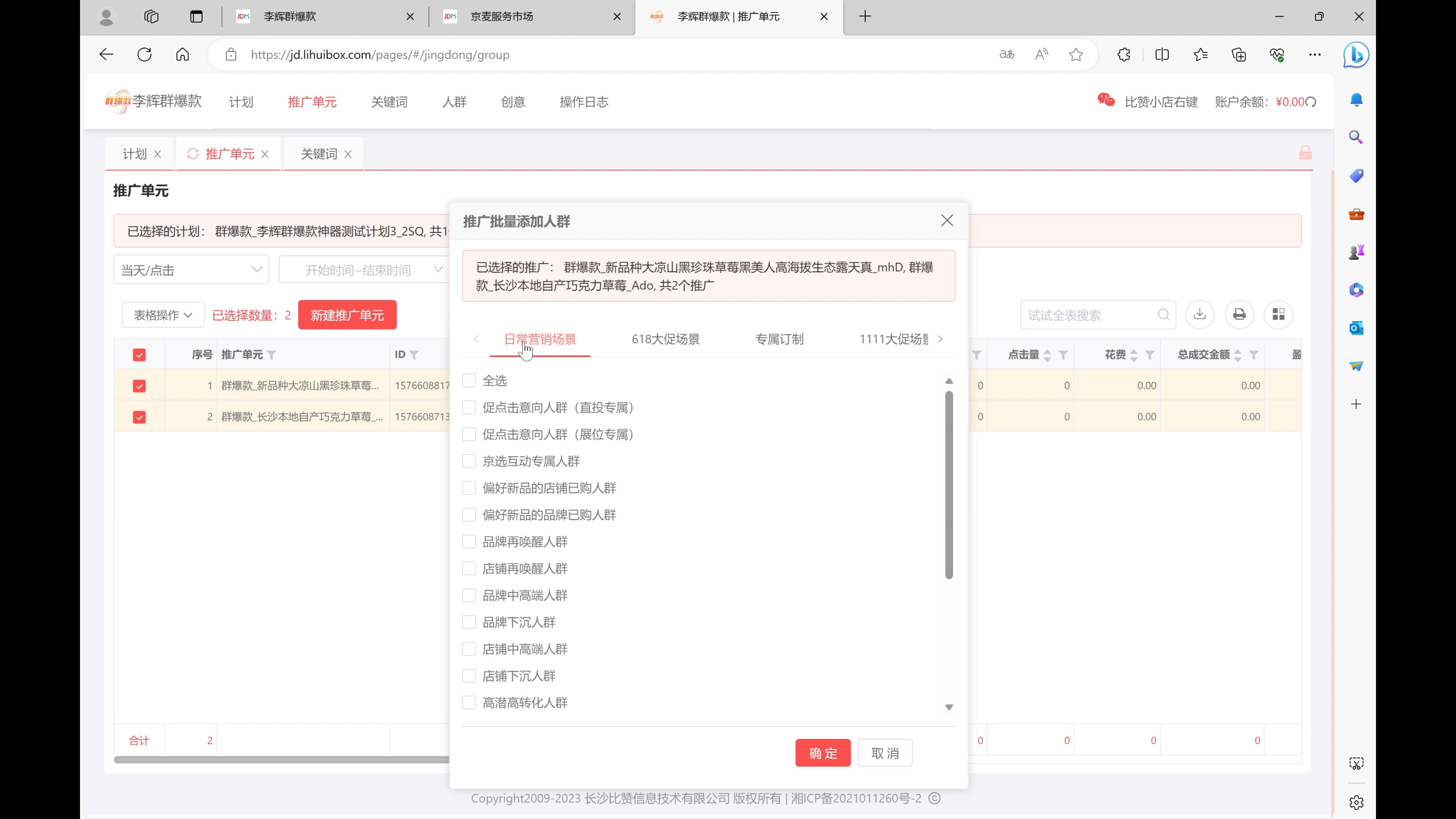Click the Bing Copilot icon
The image size is (1456, 819).
click(1356, 54)
